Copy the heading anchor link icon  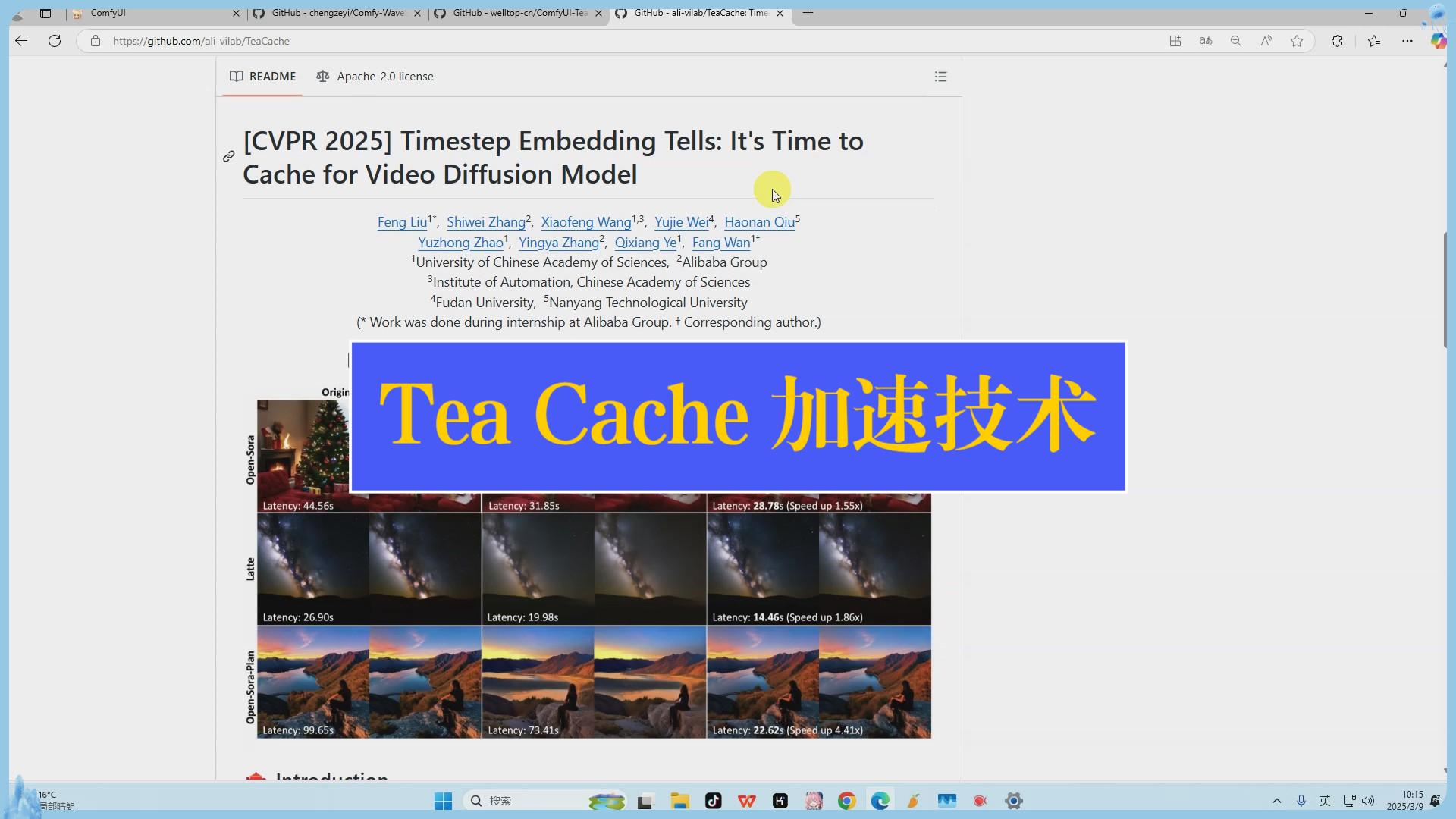pos(228,156)
